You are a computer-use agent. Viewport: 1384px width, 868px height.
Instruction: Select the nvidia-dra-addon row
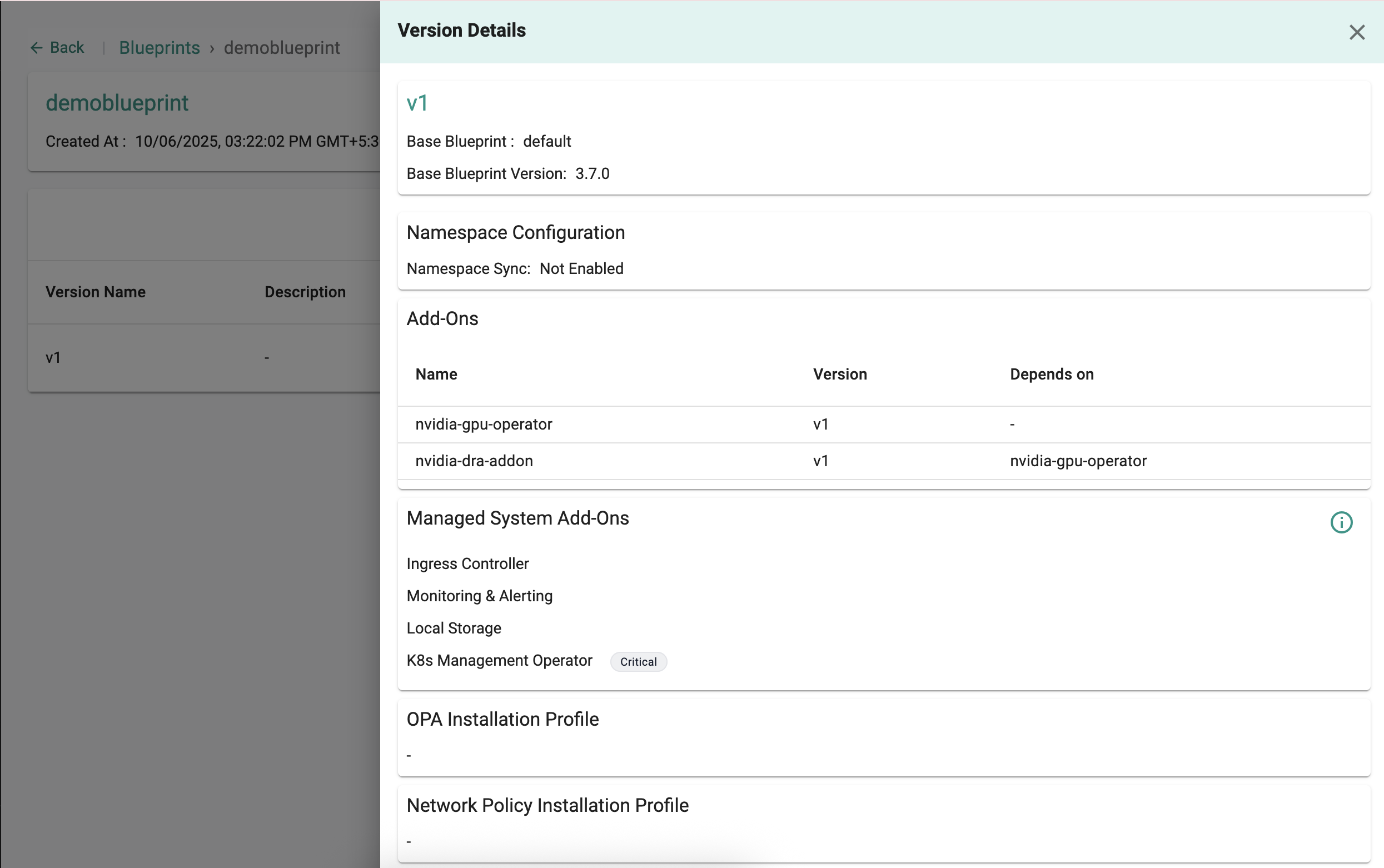point(474,461)
